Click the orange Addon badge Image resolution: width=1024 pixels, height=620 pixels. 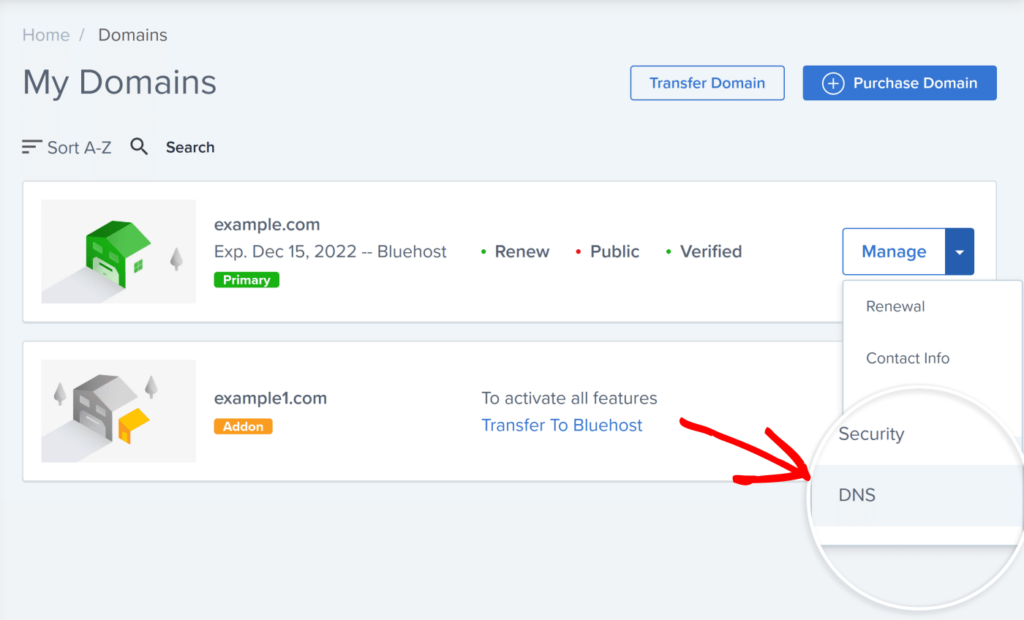point(243,426)
